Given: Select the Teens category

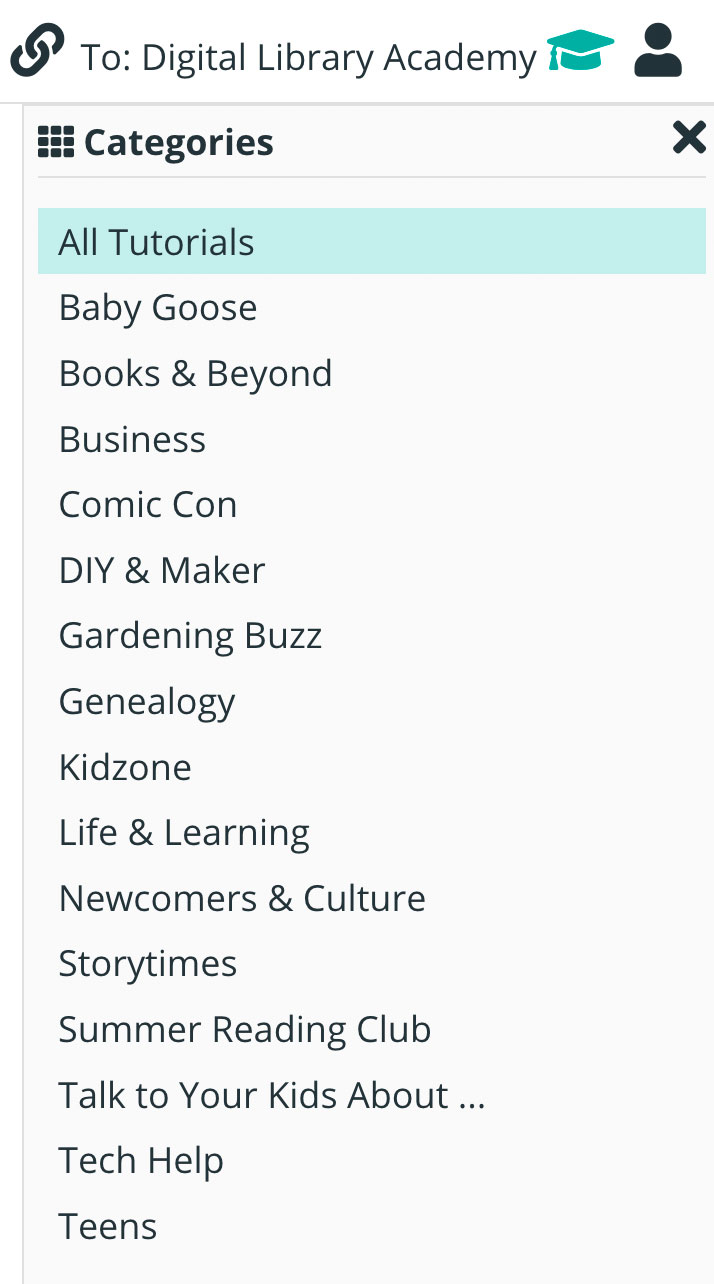Looking at the screenshot, I should 108,1226.
